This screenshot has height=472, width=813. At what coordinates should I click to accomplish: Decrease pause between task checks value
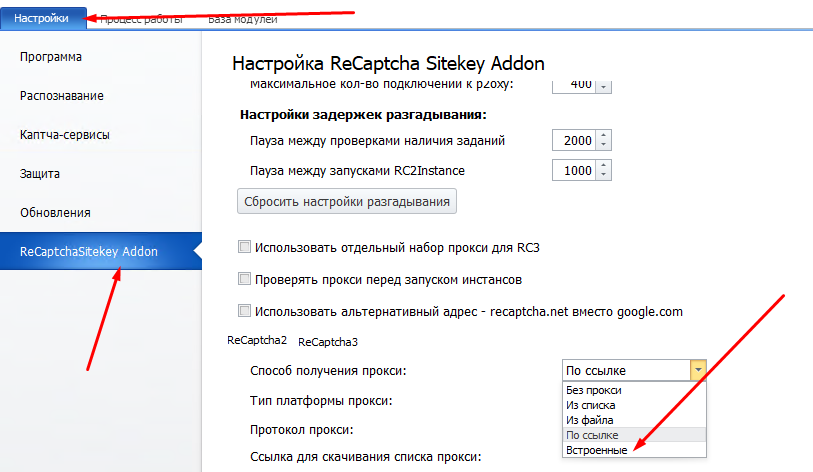(x=604, y=145)
